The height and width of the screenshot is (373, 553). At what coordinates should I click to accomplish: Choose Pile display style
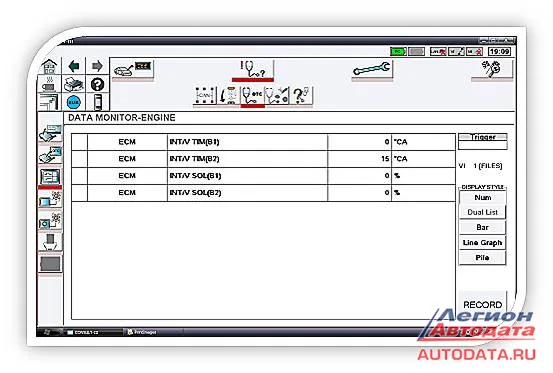point(482,258)
